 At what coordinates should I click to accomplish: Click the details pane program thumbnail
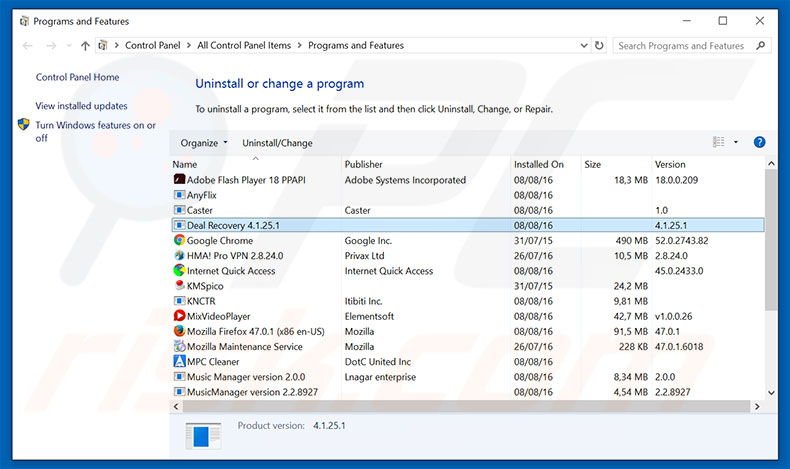coord(203,436)
